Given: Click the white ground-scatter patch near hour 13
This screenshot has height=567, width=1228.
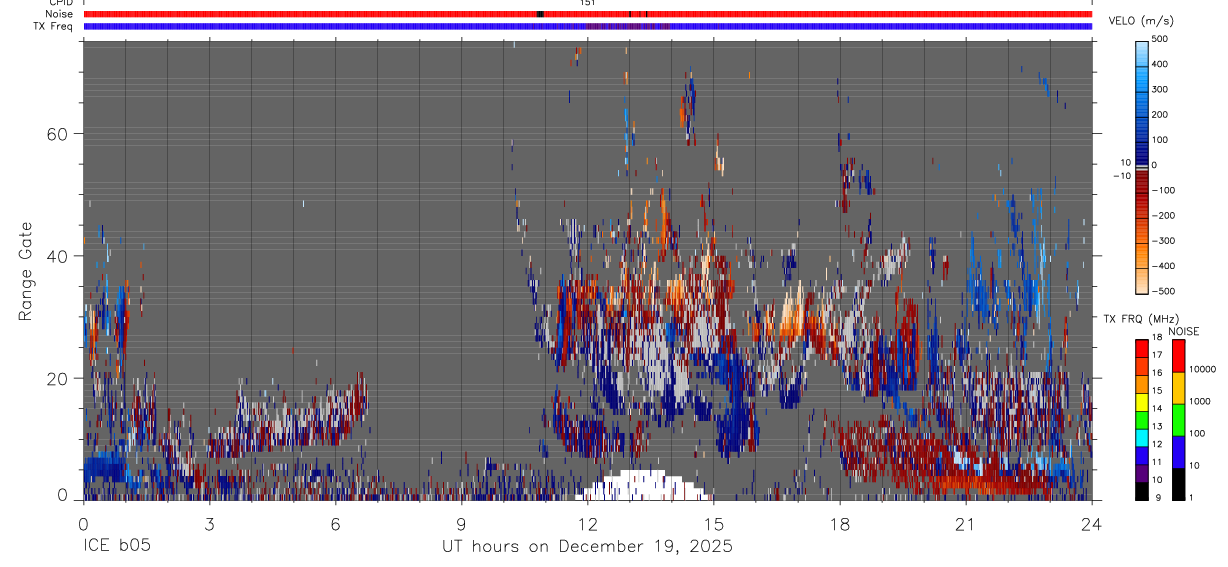Looking at the screenshot, I should pyautogui.click(x=645, y=486).
